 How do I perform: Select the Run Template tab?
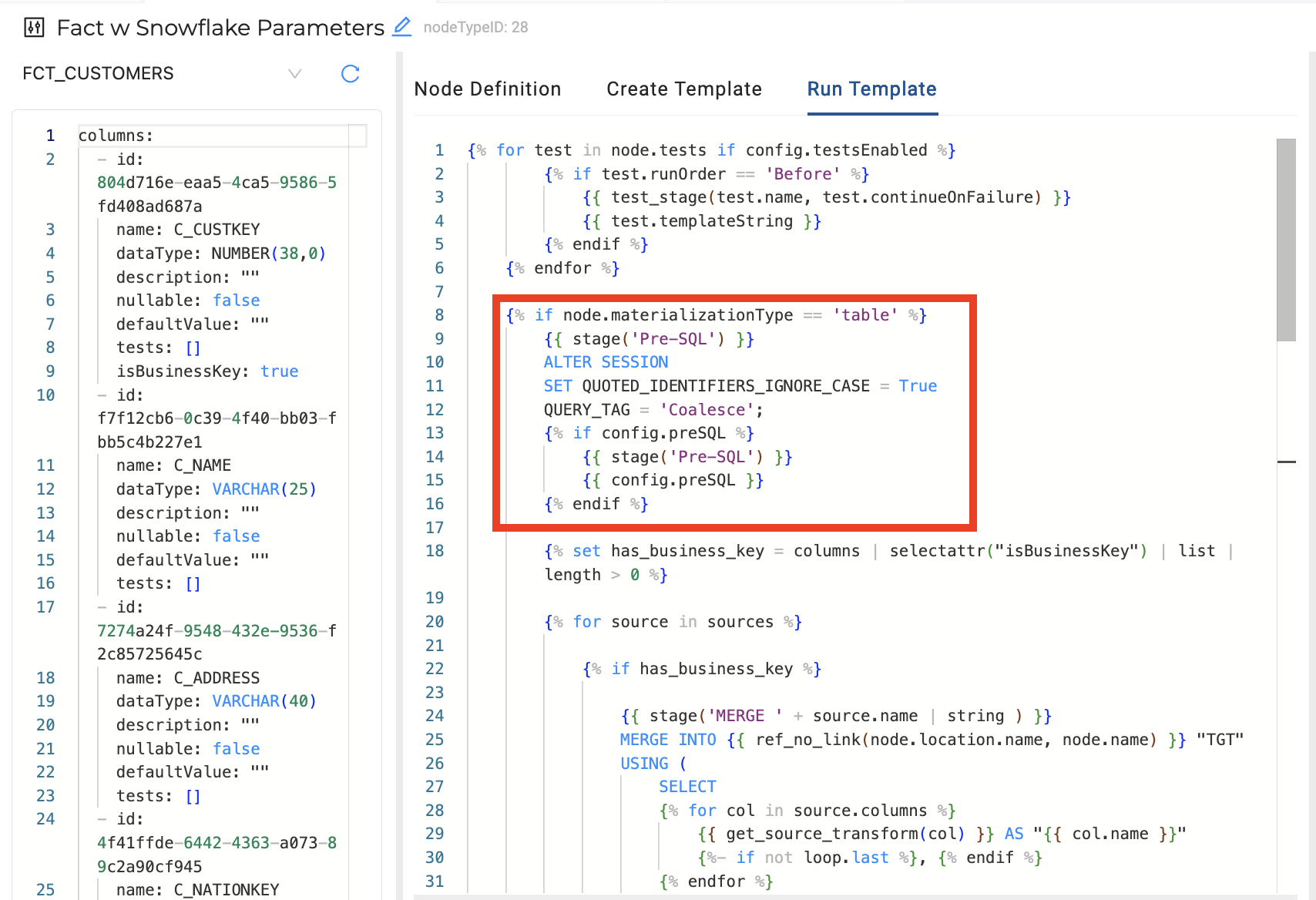click(872, 89)
